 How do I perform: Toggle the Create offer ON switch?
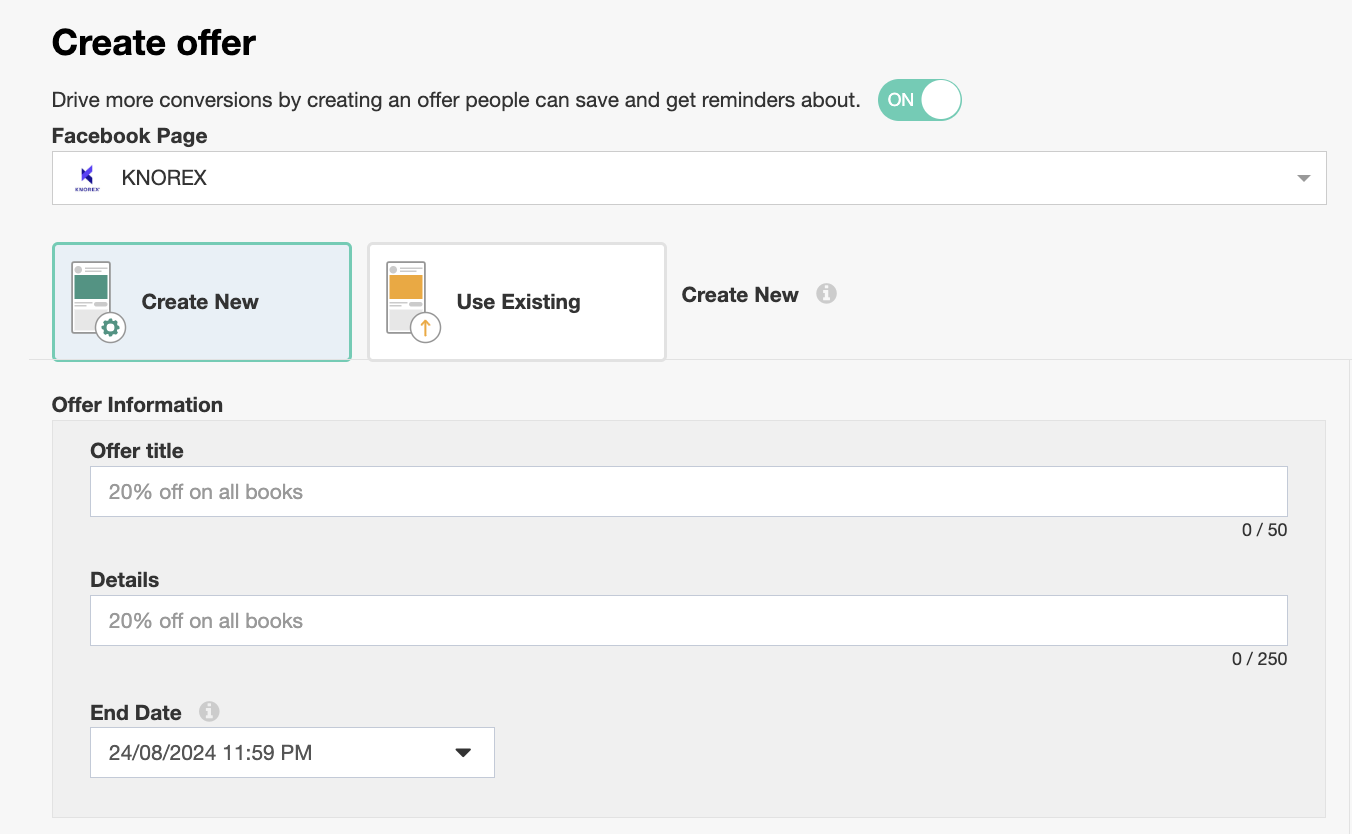pos(919,100)
